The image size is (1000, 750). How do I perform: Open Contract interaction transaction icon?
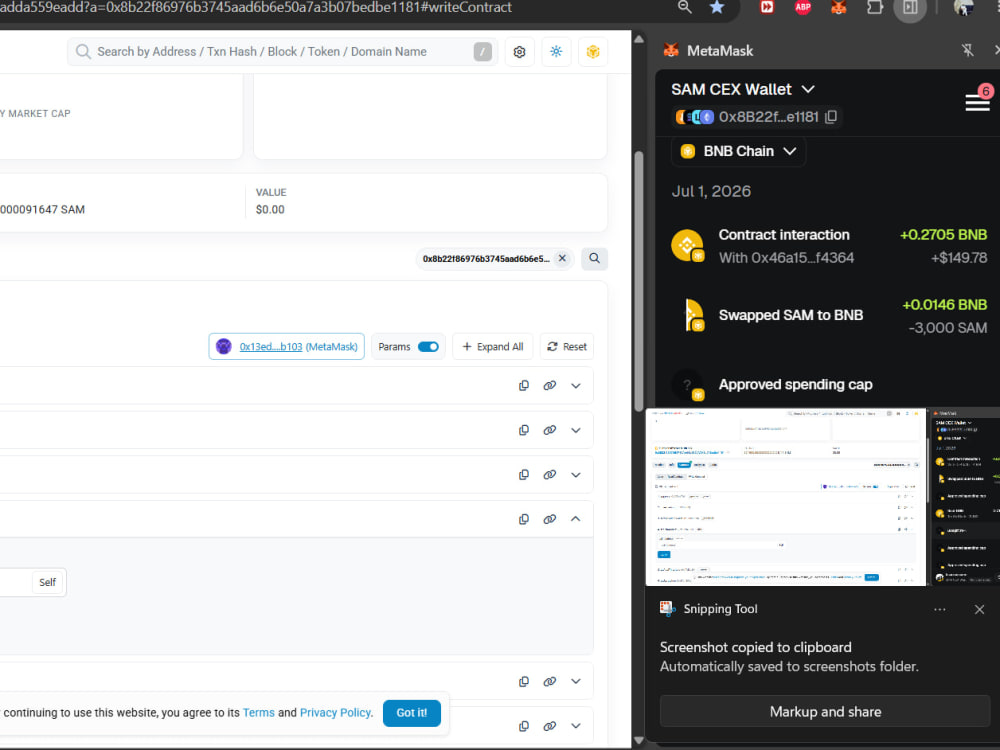(x=688, y=246)
